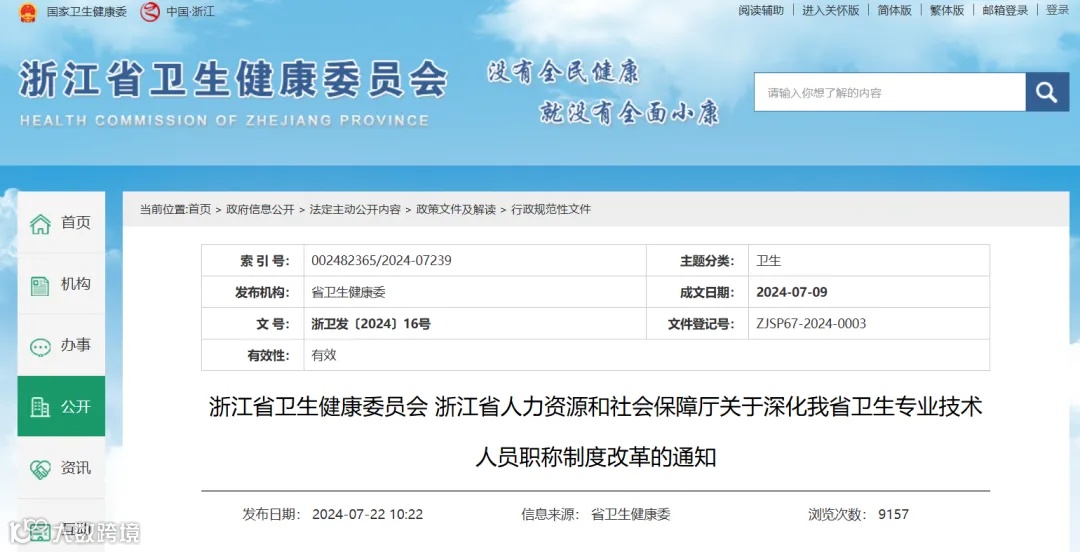This screenshot has width=1080, height=552.
Task: Click validity value 有效
Action: point(324,356)
